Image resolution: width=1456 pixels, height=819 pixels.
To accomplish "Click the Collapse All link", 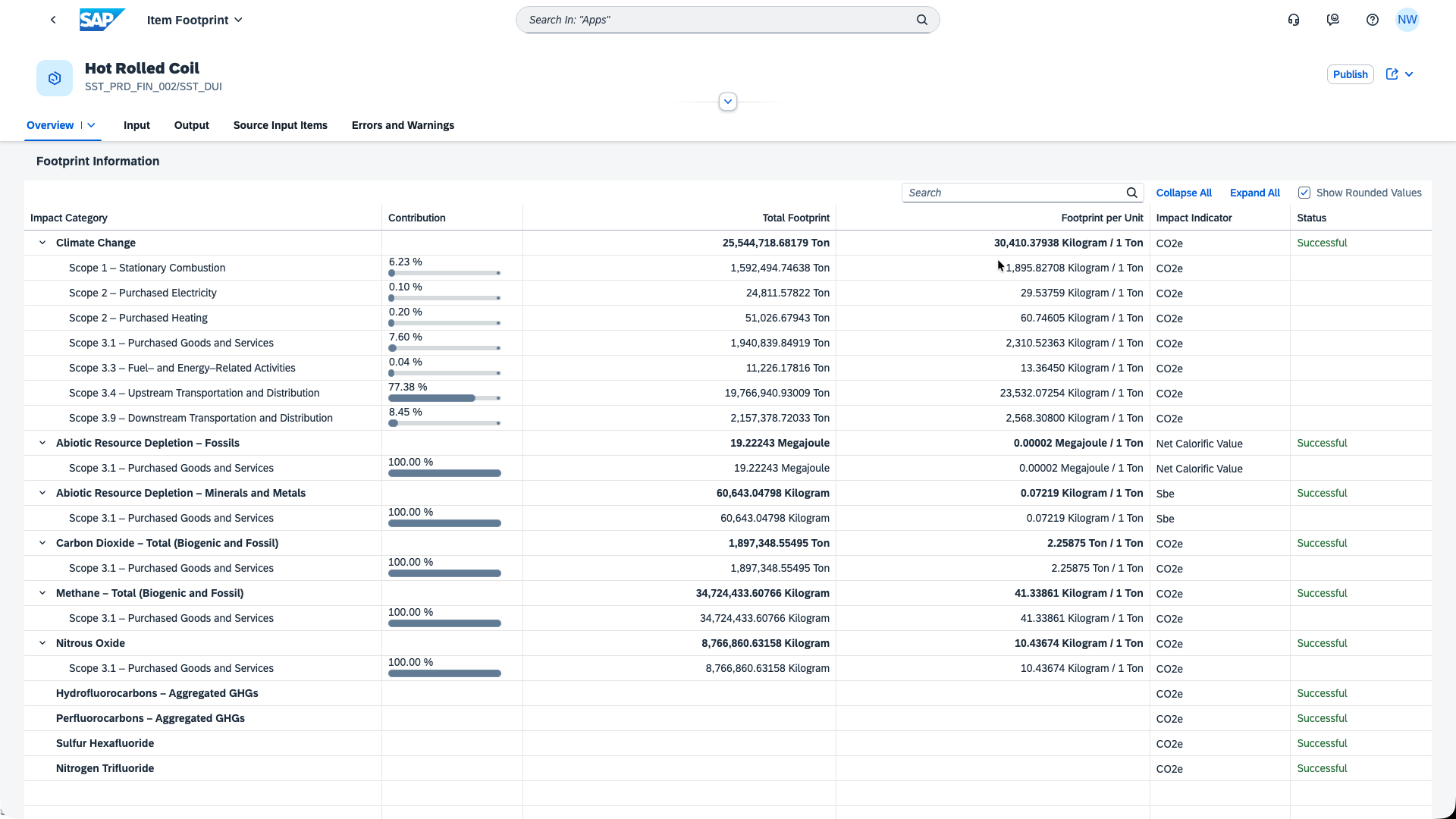I will coord(1184,193).
